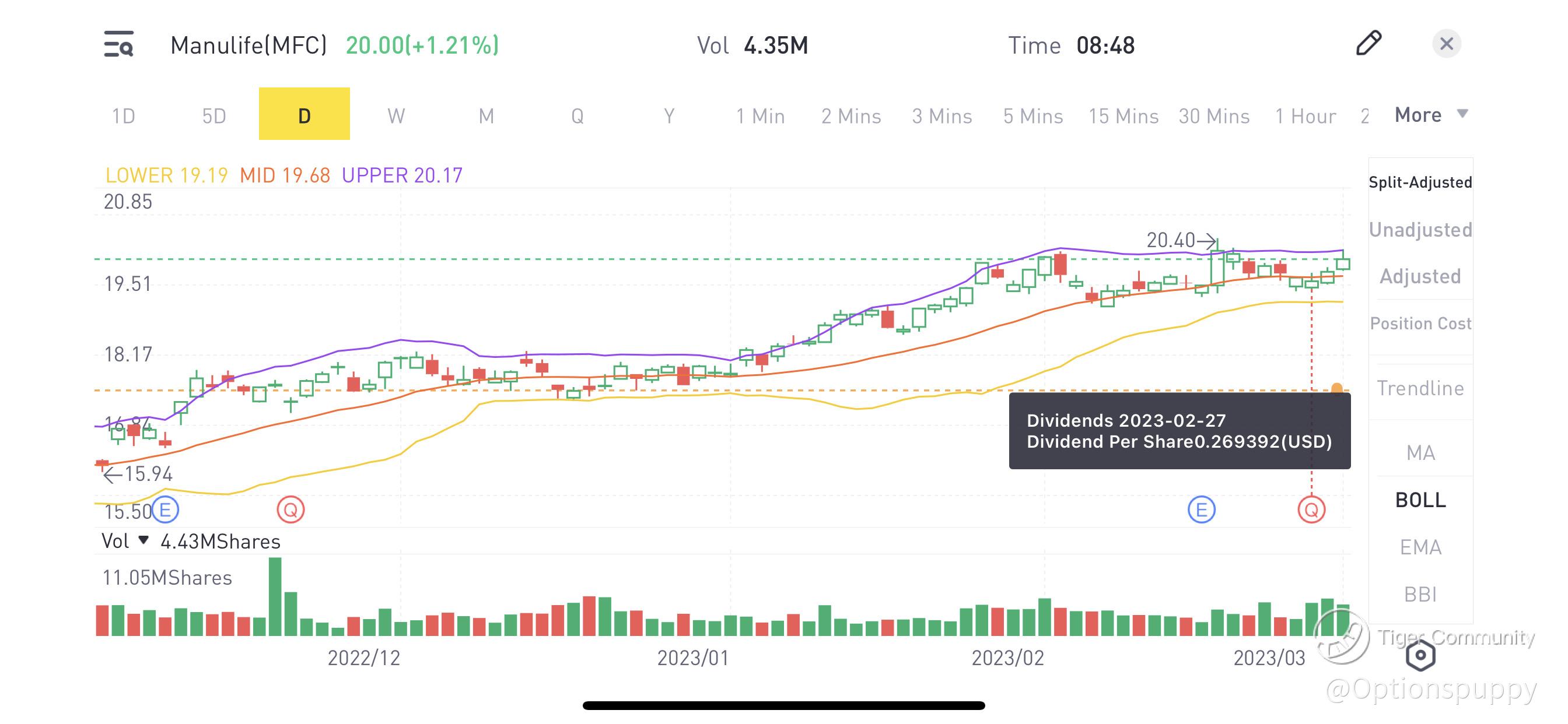
Task: Select Split-Adjusted price mode
Action: pyautogui.click(x=1420, y=182)
